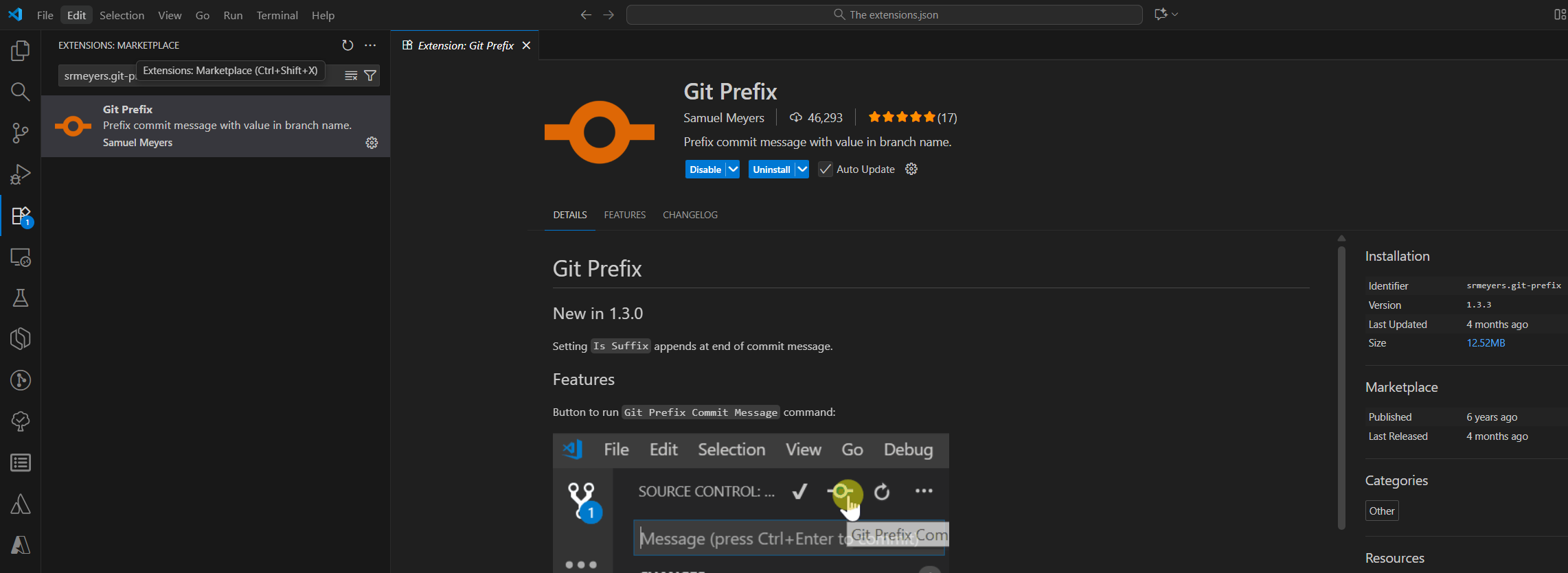Viewport: 1568px width, 573px height.
Task: Open the Go menu
Action: point(203,15)
